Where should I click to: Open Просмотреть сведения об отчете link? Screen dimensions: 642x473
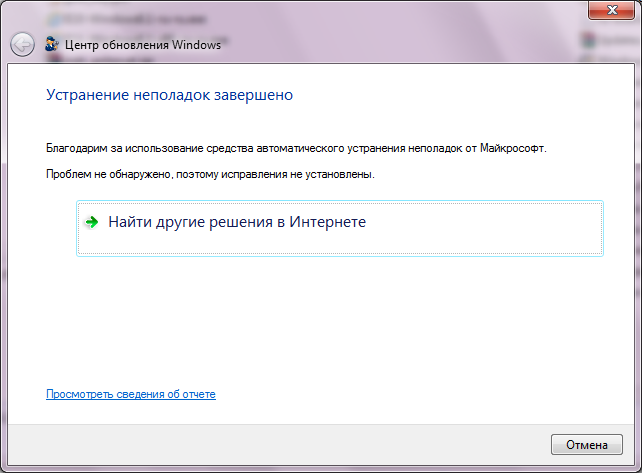pyautogui.click(x=131, y=394)
